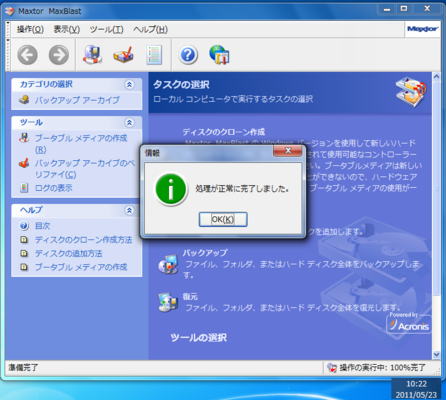Screen dimensions: 446x400
Task: Click the 操作の実行中: 100%完了 status text
Action: pos(382,368)
